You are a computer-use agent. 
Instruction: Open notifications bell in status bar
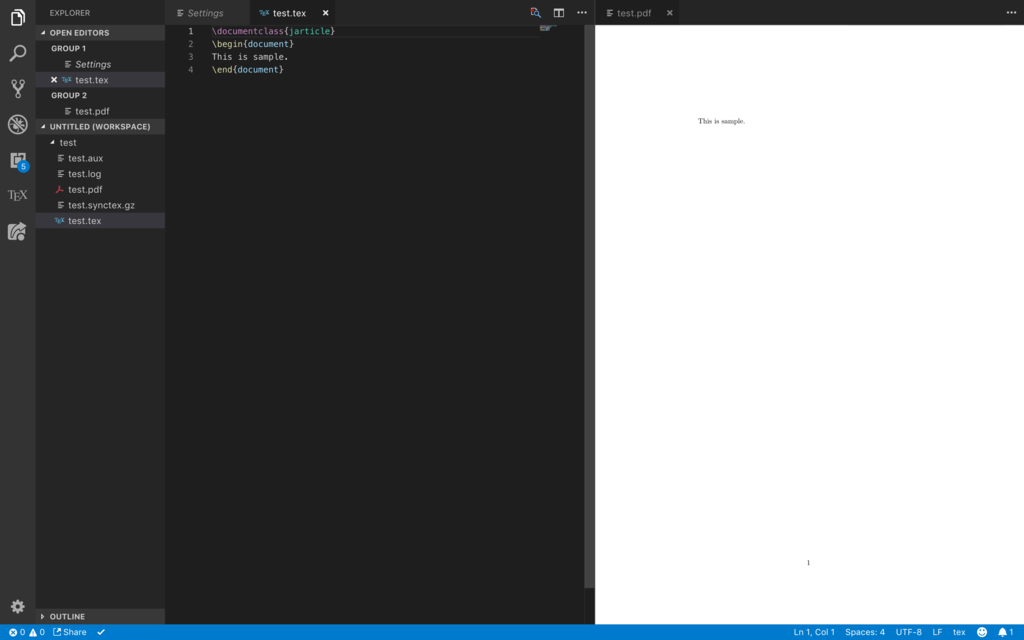pos(1006,632)
